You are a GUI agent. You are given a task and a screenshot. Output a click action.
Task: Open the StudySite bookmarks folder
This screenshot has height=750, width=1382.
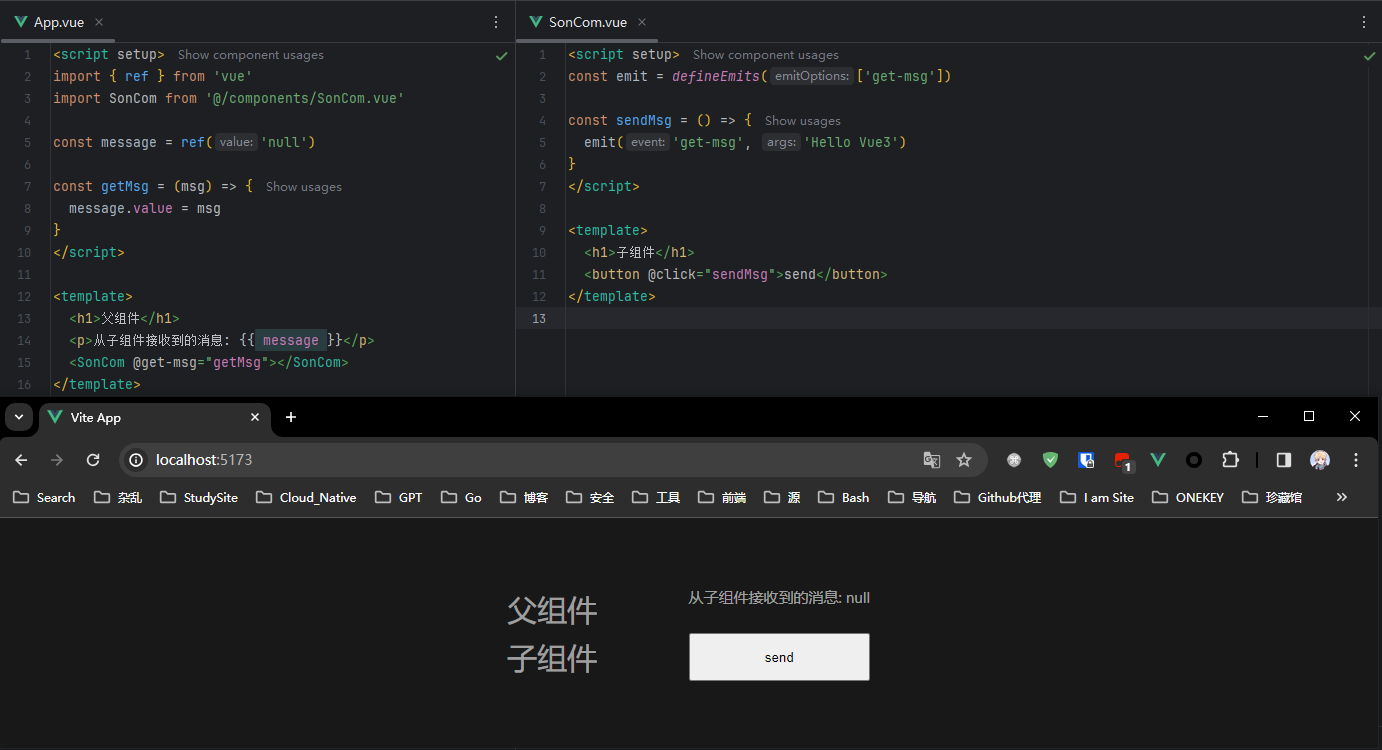(198, 497)
